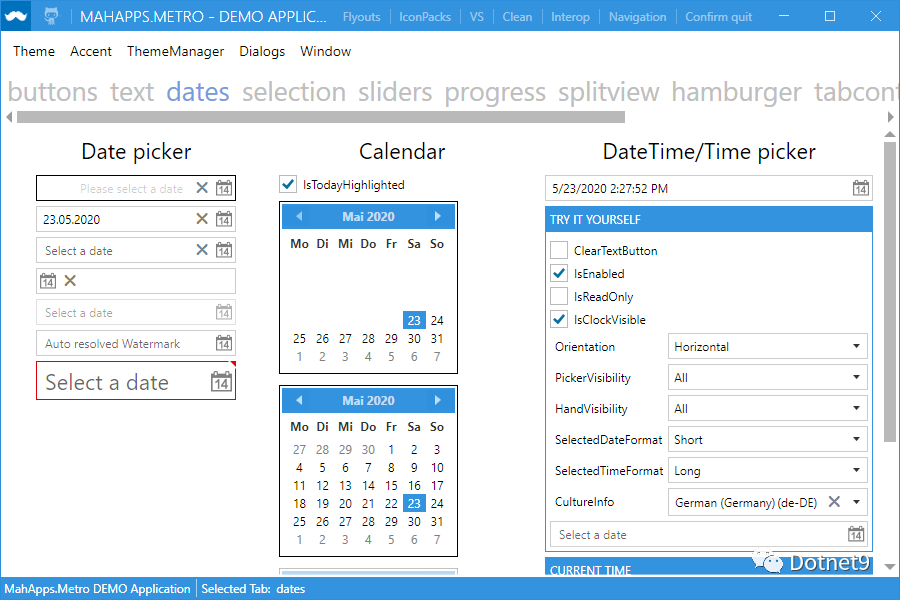This screenshot has width=900, height=600.
Task: Open calendar in large red-bordered date picker
Action: coord(221,381)
